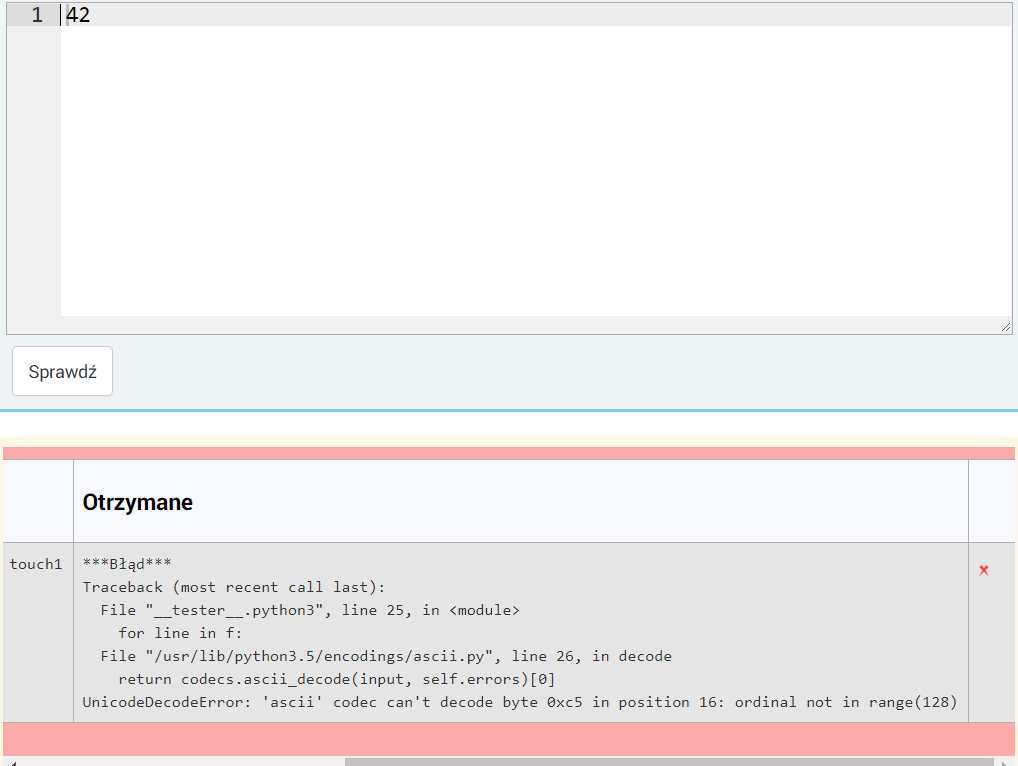
Task: Click the Otrzymane column header
Action: (x=138, y=502)
